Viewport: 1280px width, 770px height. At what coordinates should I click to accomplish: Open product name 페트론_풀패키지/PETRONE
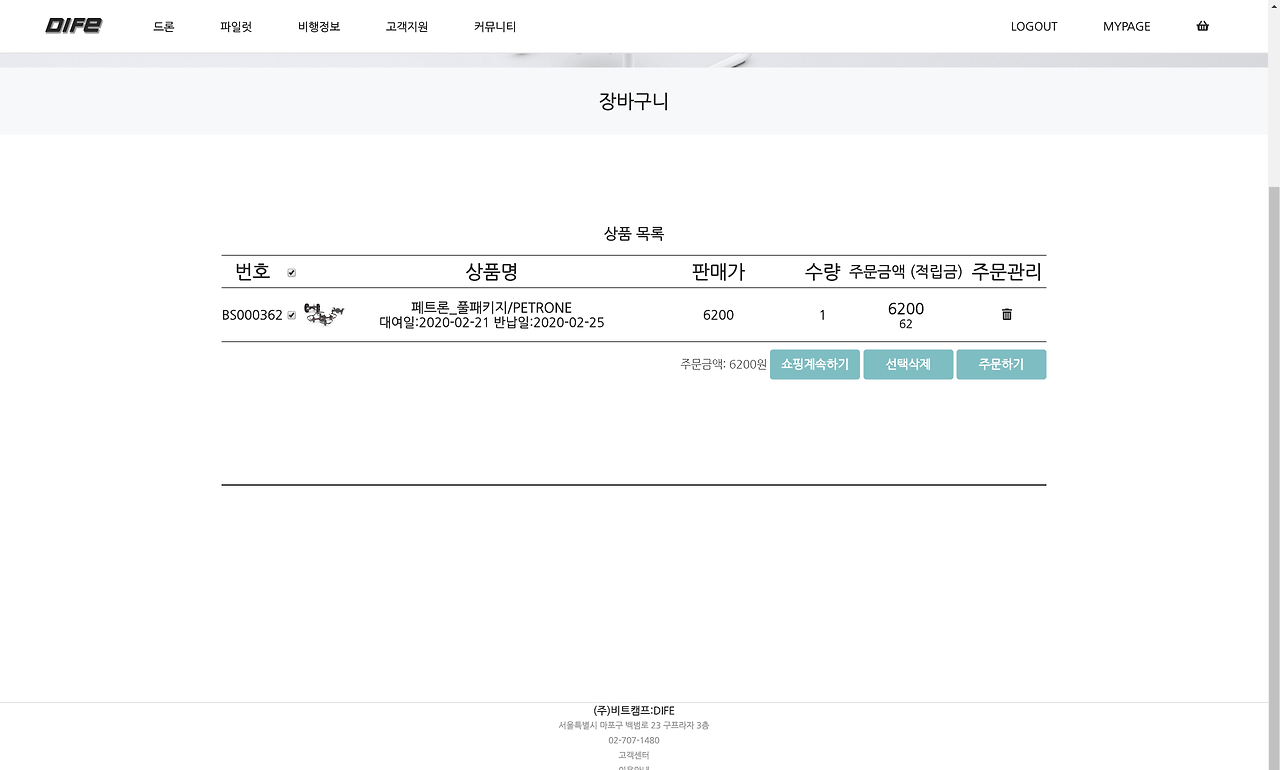pos(492,307)
